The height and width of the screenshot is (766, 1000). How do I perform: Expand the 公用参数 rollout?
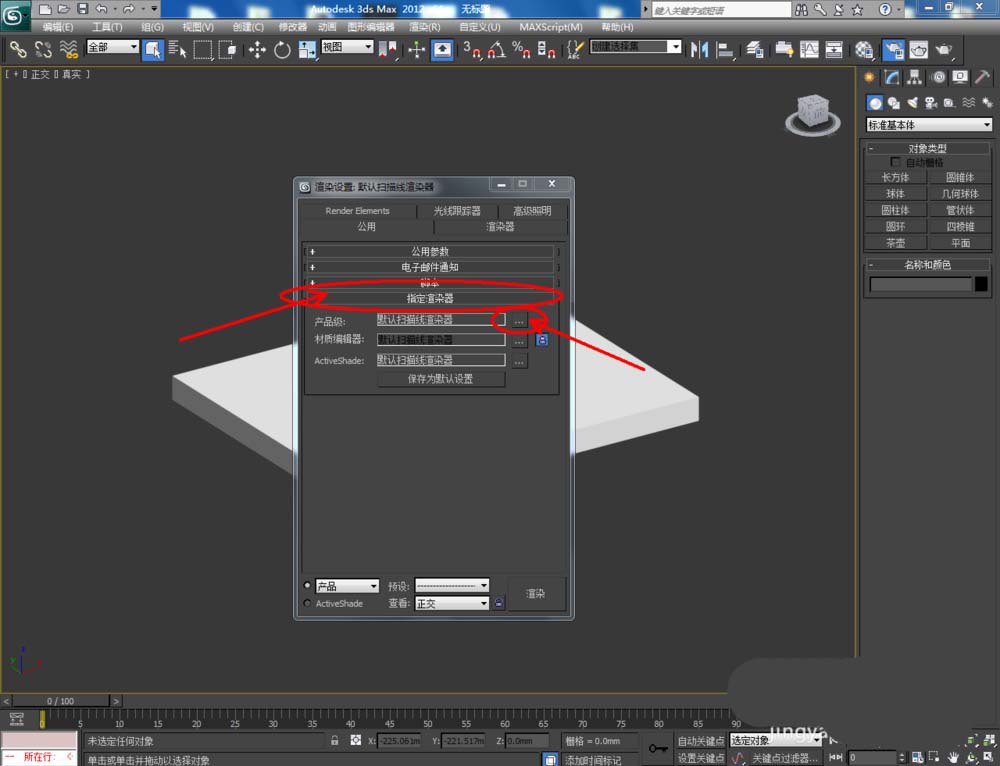[430, 252]
